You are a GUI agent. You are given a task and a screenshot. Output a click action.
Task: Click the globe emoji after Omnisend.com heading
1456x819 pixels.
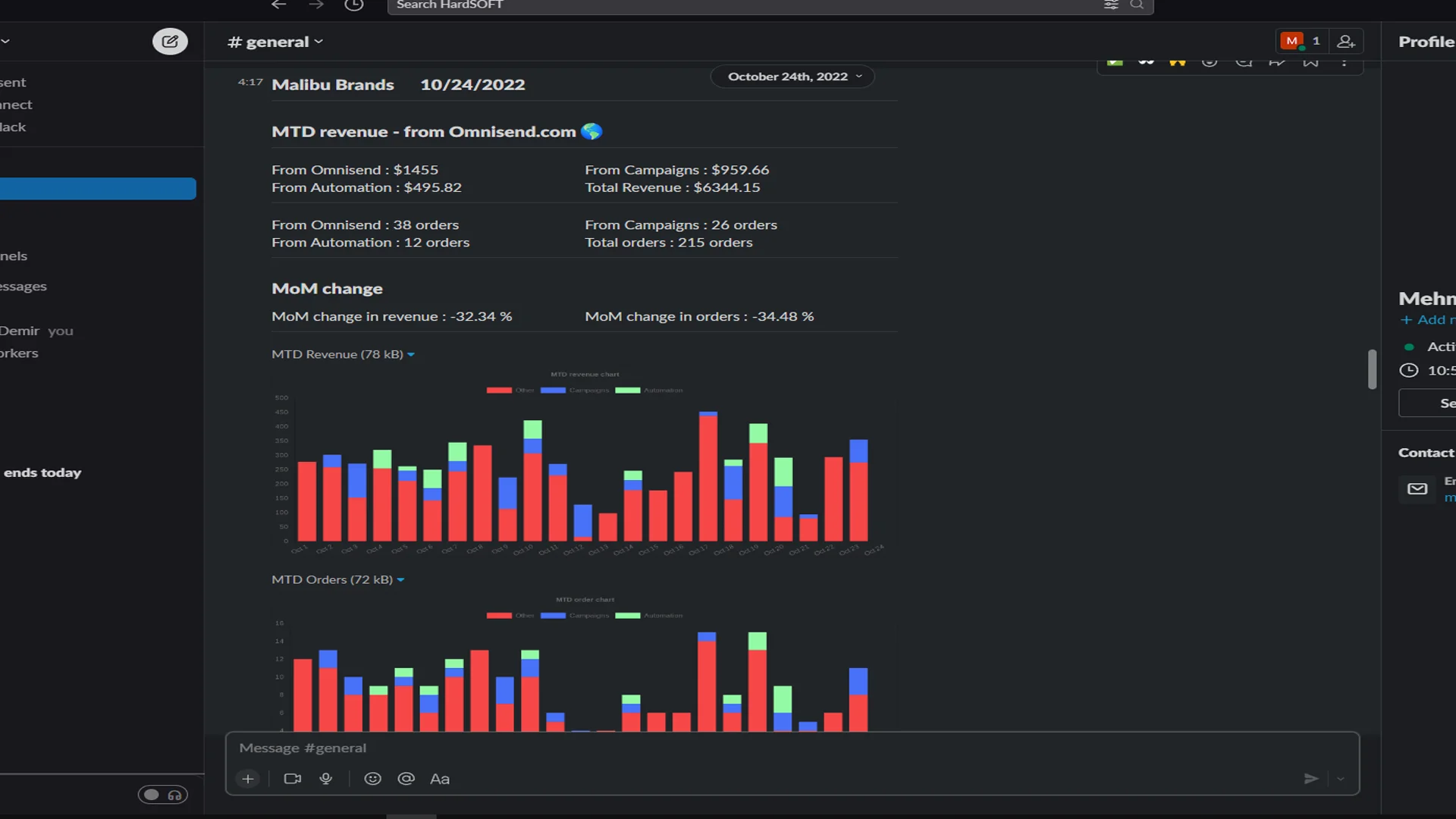click(591, 131)
